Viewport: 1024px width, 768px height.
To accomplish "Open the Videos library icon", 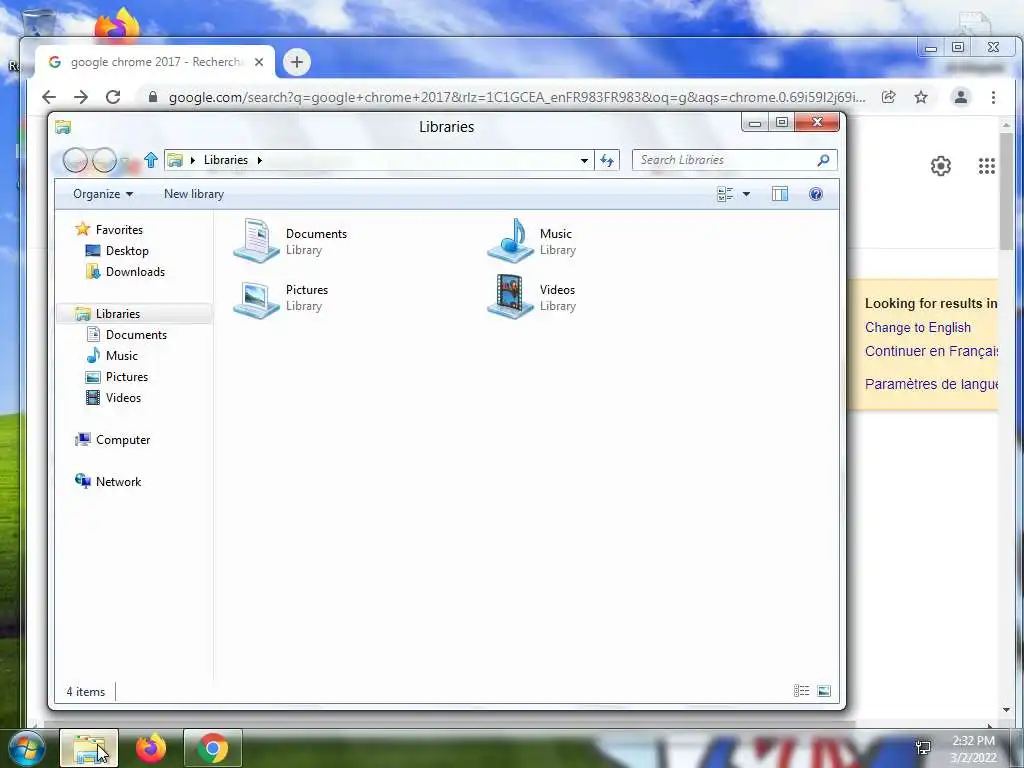I will click(511, 297).
